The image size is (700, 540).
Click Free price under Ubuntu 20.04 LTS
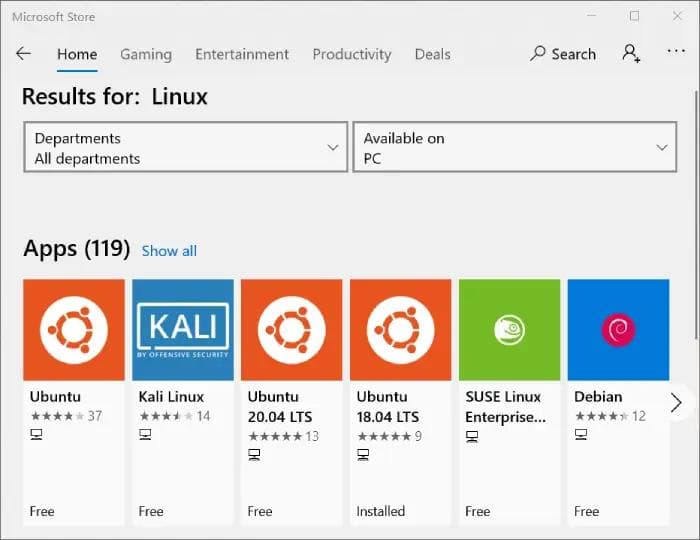(x=260, y=511)
